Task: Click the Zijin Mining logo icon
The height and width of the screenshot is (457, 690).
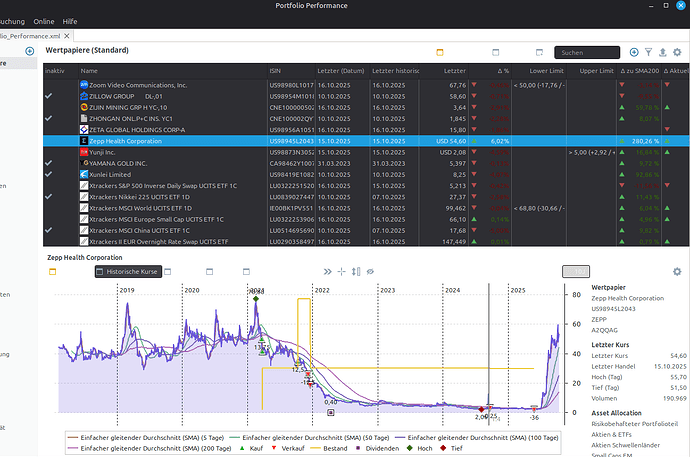Action: pyautogui.click(x=84, y=107)
